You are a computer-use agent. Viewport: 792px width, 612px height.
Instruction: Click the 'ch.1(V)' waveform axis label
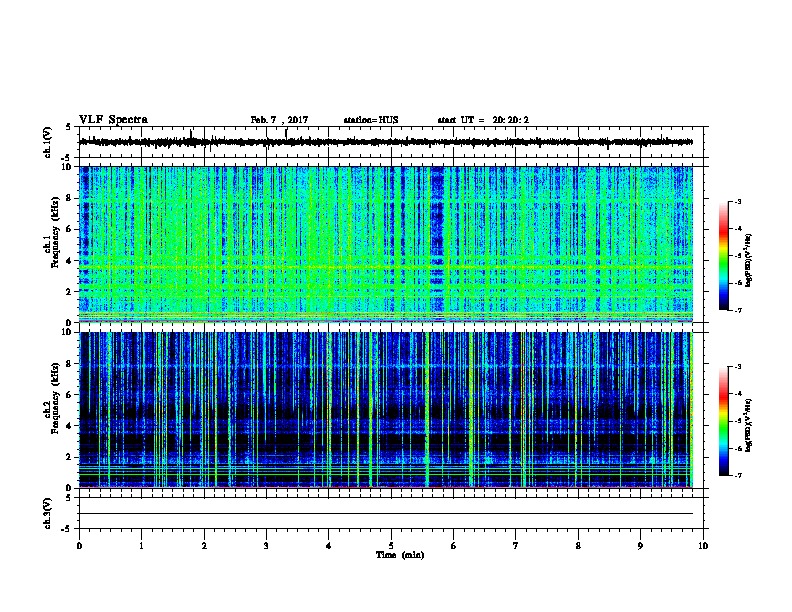[x=48, y=142]
